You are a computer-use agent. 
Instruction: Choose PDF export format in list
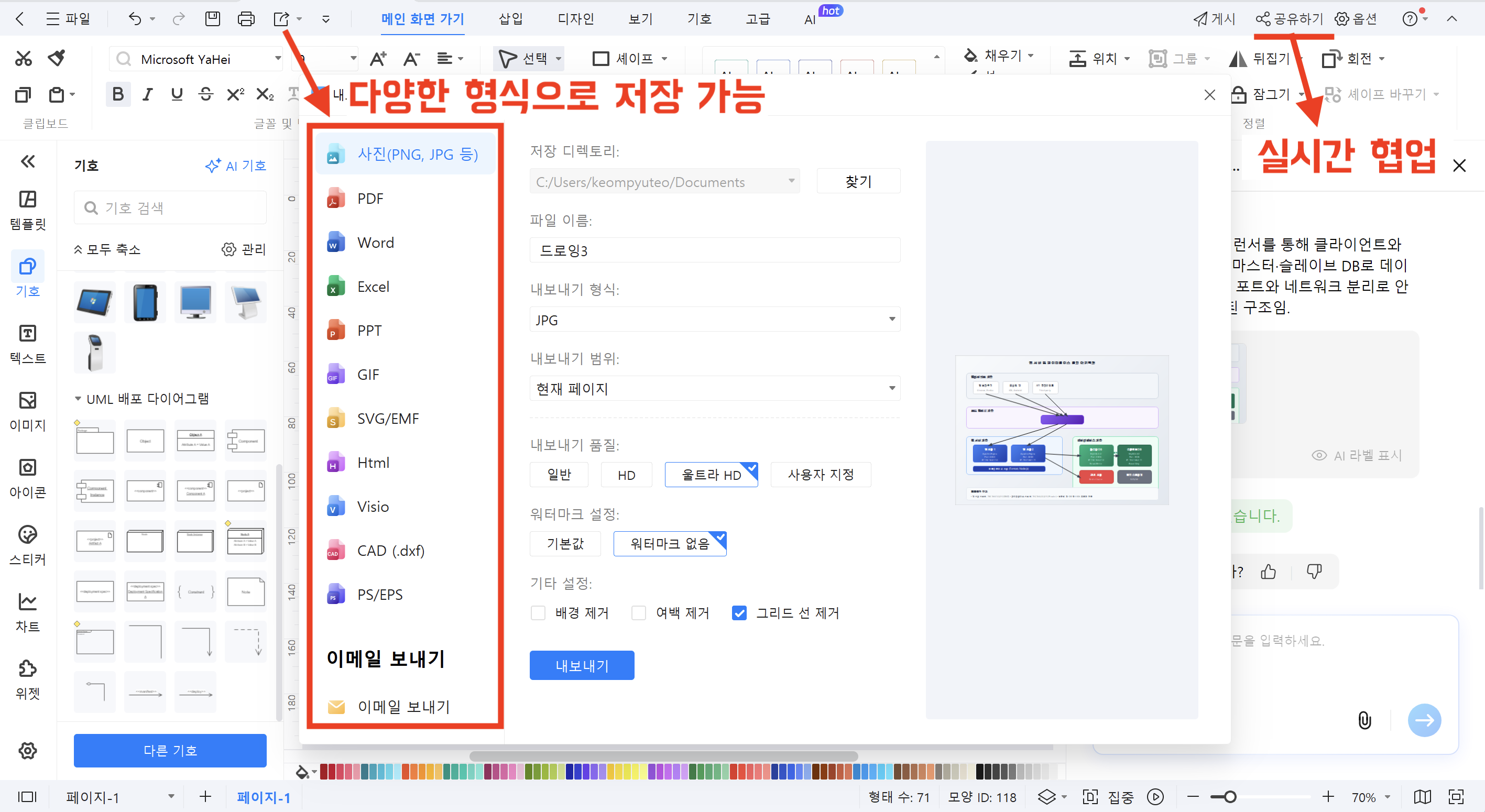tap(370, 199)
